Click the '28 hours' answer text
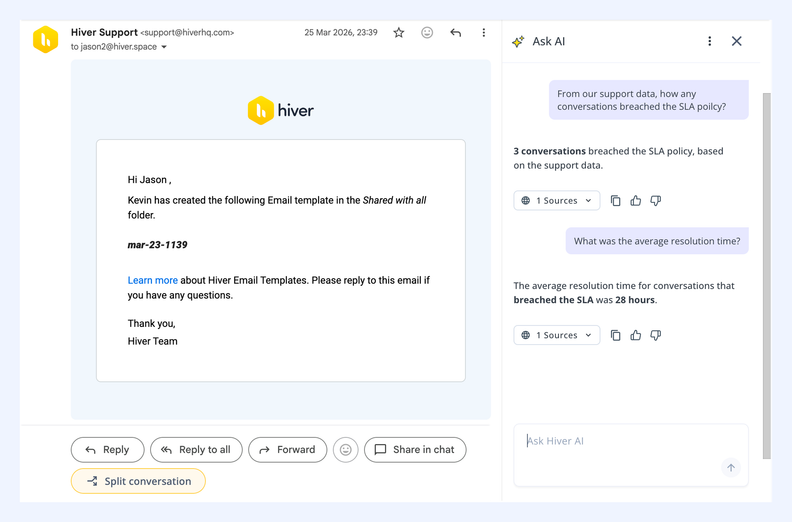Viewport: 792px width, 522px height. 624,293
